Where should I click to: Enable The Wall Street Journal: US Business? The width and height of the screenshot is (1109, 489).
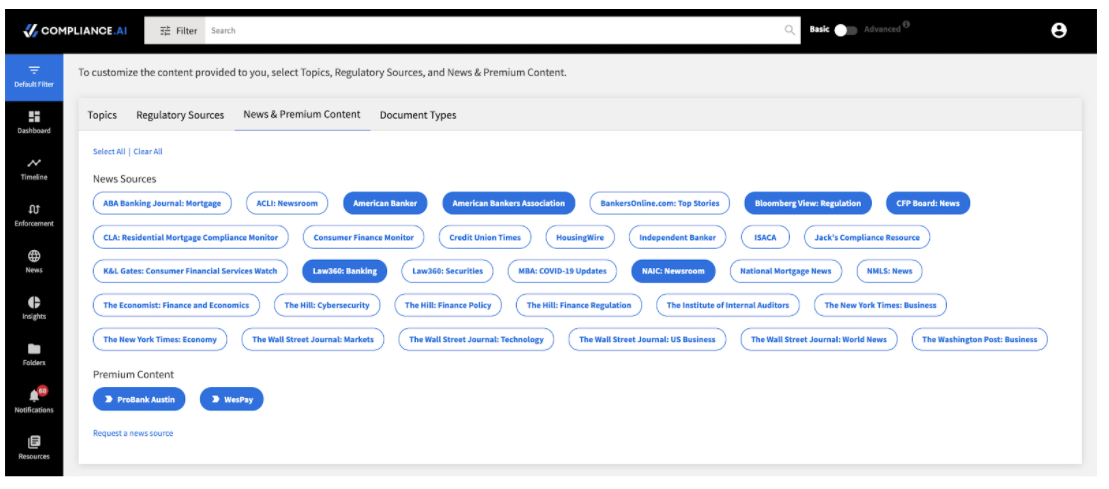pyautogui.click(x=647, y=339)
